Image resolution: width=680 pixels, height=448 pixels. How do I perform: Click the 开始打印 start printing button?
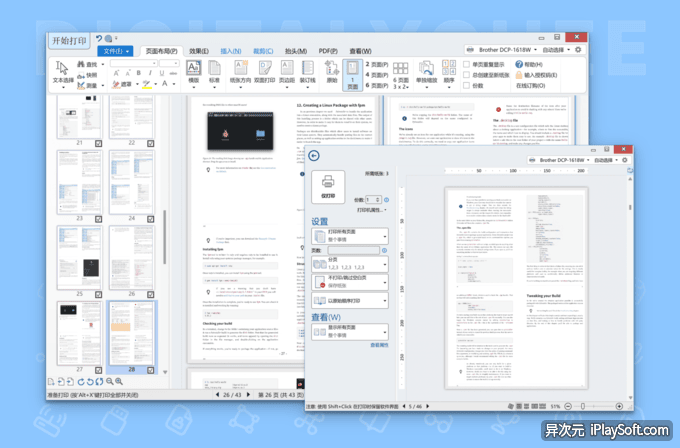pyautogui.click(x=69, y=41)
